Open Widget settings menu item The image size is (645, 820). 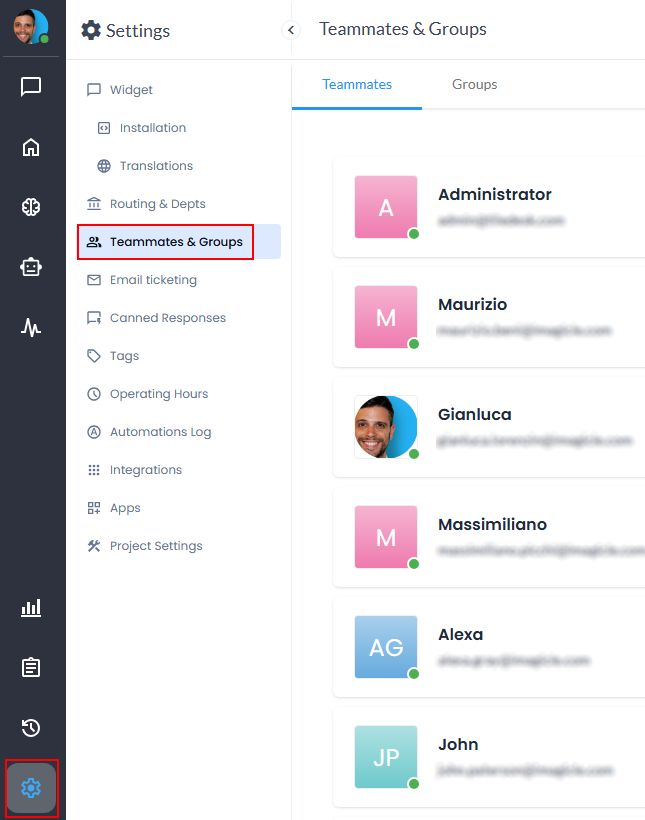tap(131, 90)
